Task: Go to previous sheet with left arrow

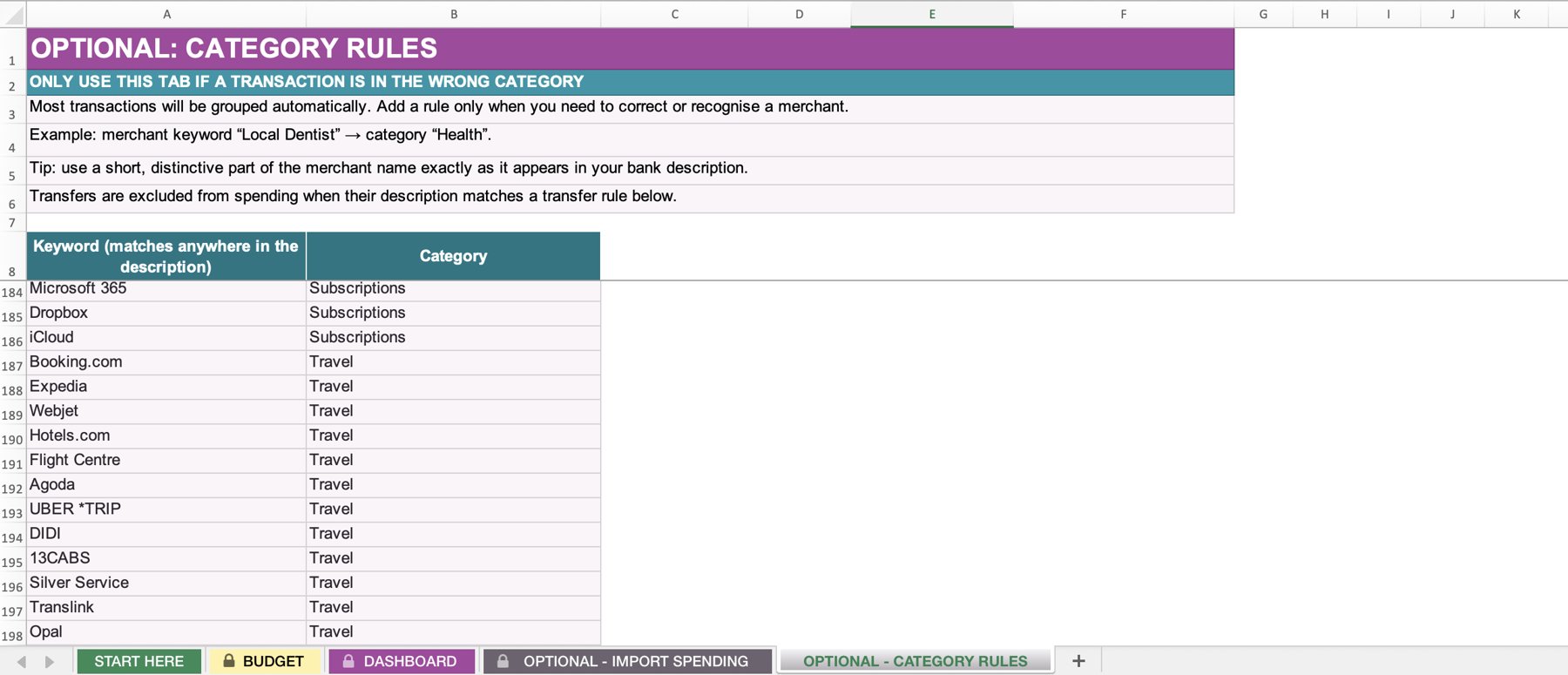Action: point(22,662)
